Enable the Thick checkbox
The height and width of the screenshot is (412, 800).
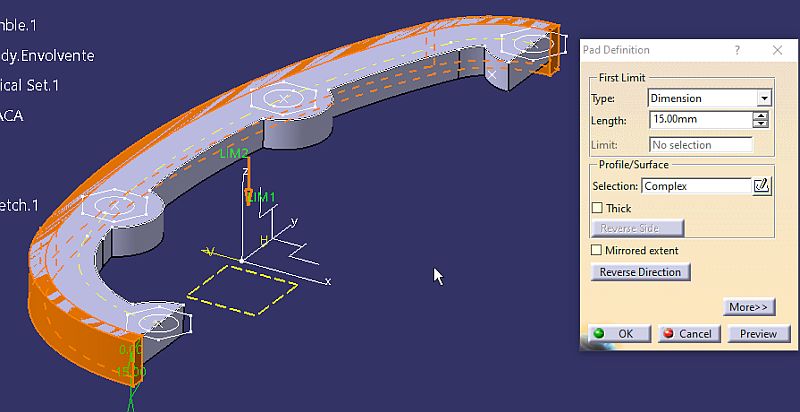598,208
